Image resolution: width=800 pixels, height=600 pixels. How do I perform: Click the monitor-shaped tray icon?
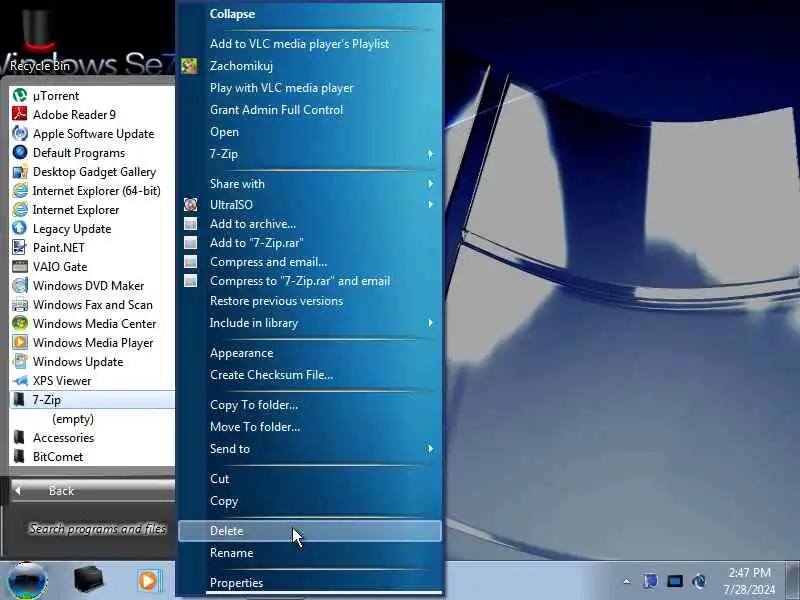674,581
